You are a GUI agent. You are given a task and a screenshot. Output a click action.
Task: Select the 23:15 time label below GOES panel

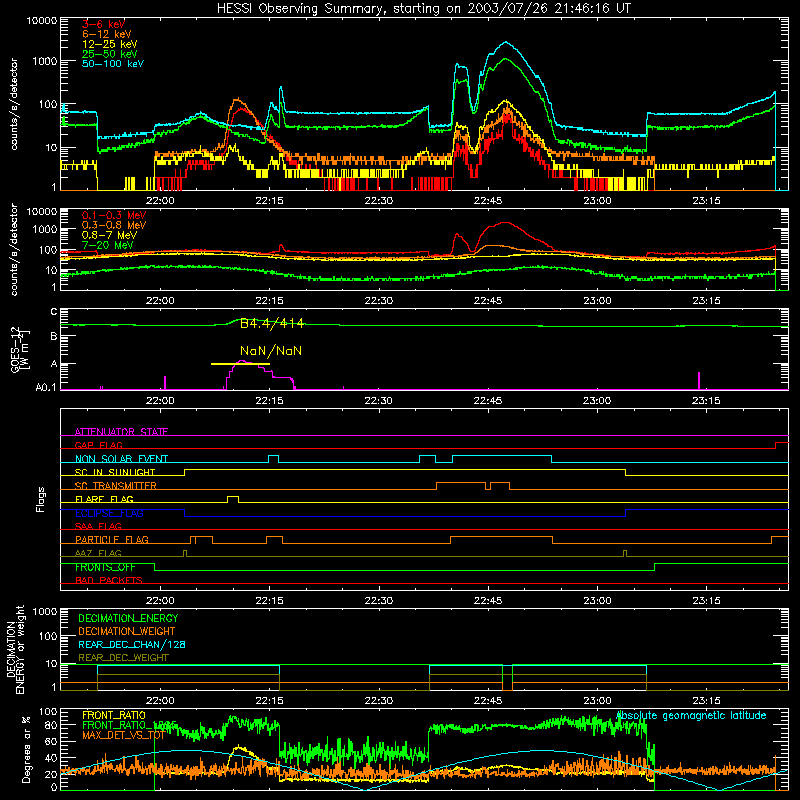[706, 401]
